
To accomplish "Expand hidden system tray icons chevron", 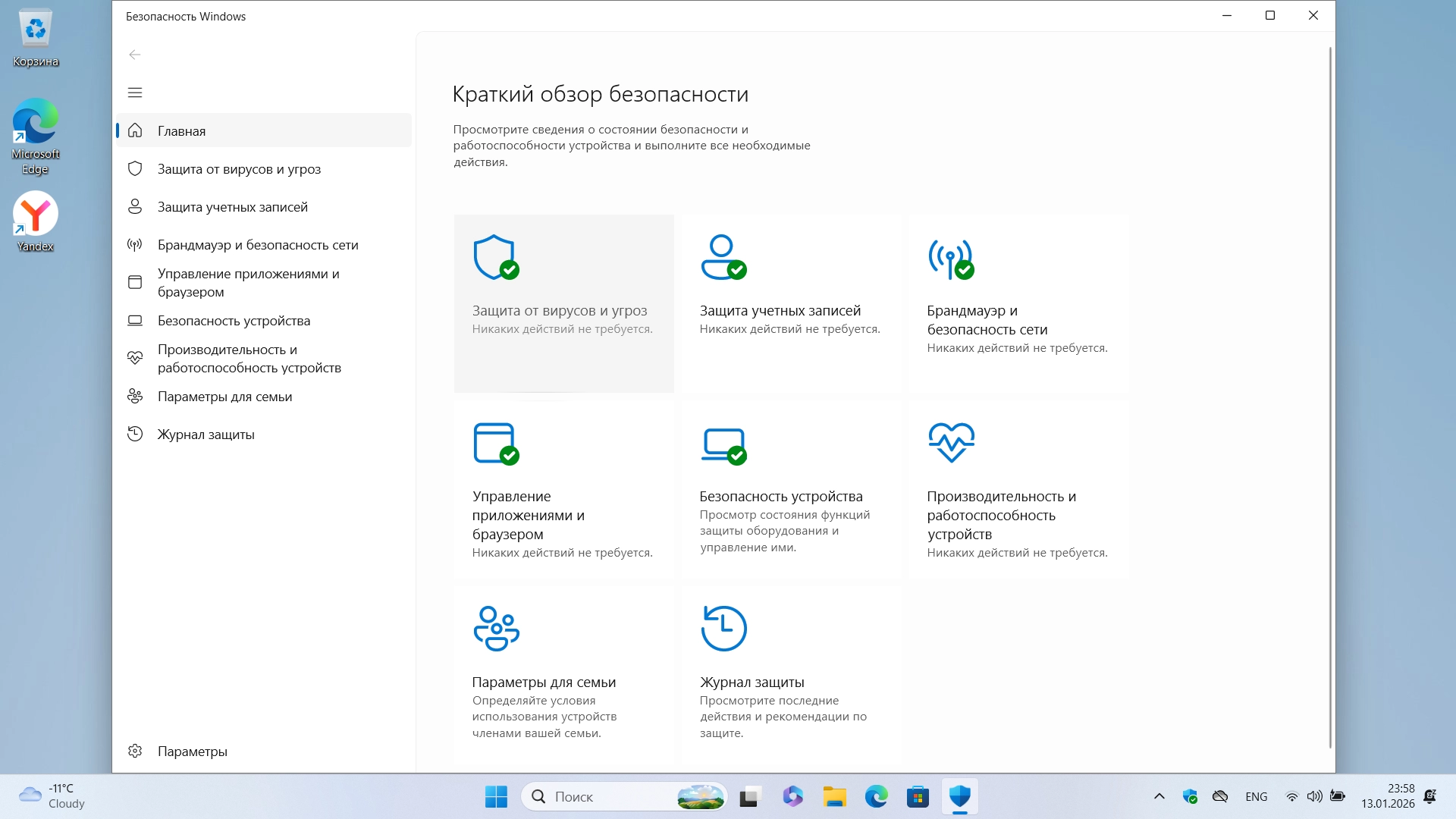I will tap(1159, 796).
